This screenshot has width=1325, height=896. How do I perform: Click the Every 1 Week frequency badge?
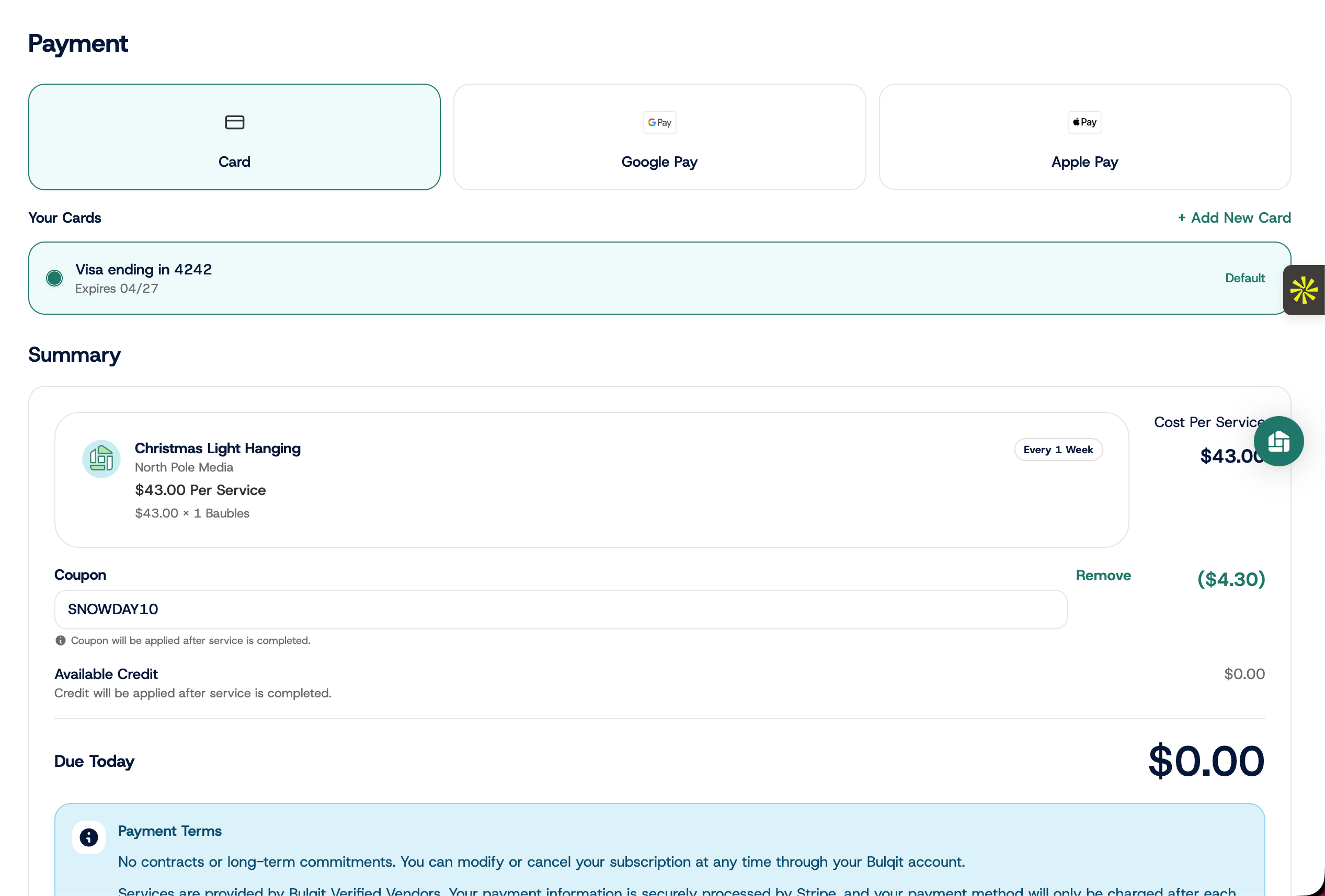1058,450
